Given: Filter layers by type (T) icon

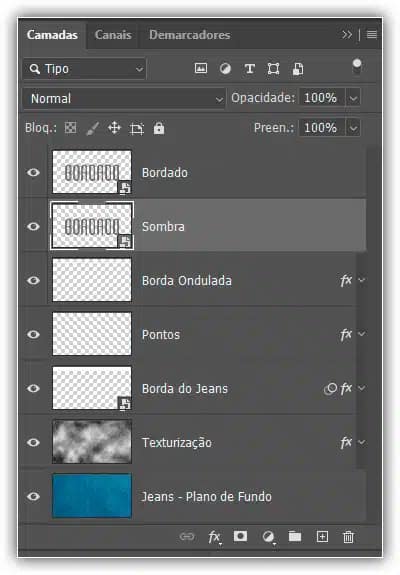Looking at the screenshot, I should 249,69.
